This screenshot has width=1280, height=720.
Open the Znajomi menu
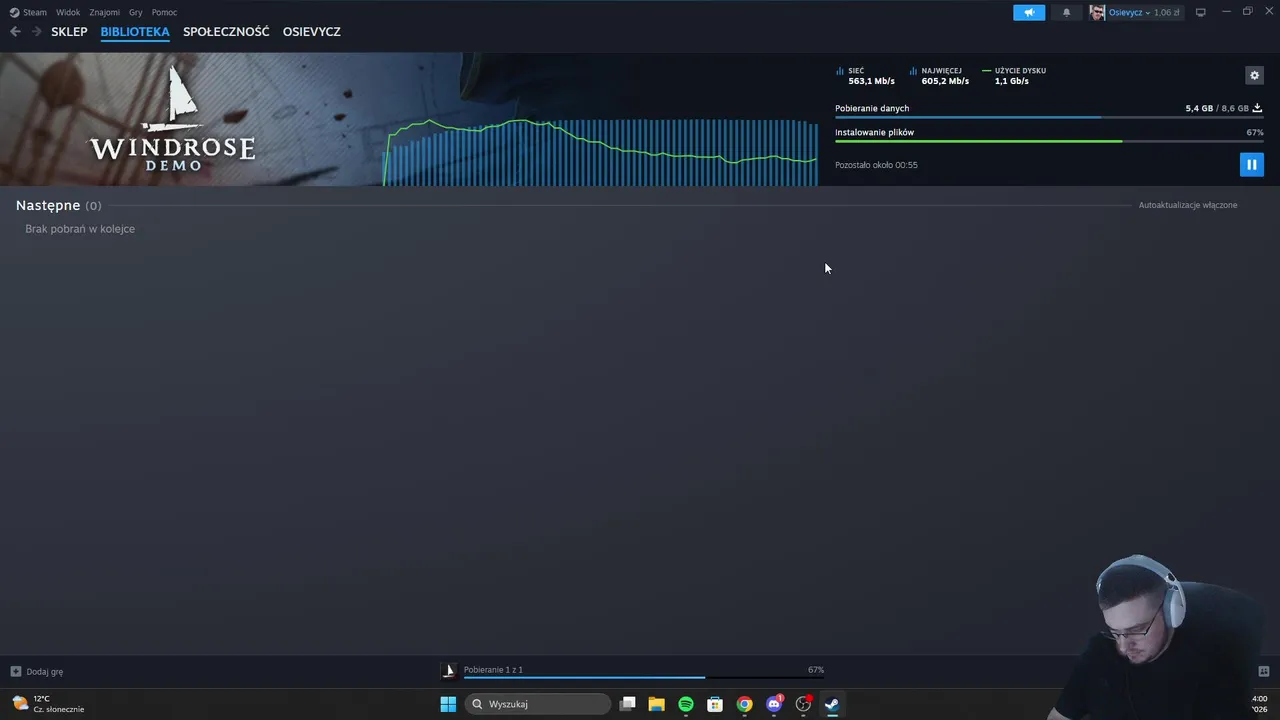pos(104,12)
